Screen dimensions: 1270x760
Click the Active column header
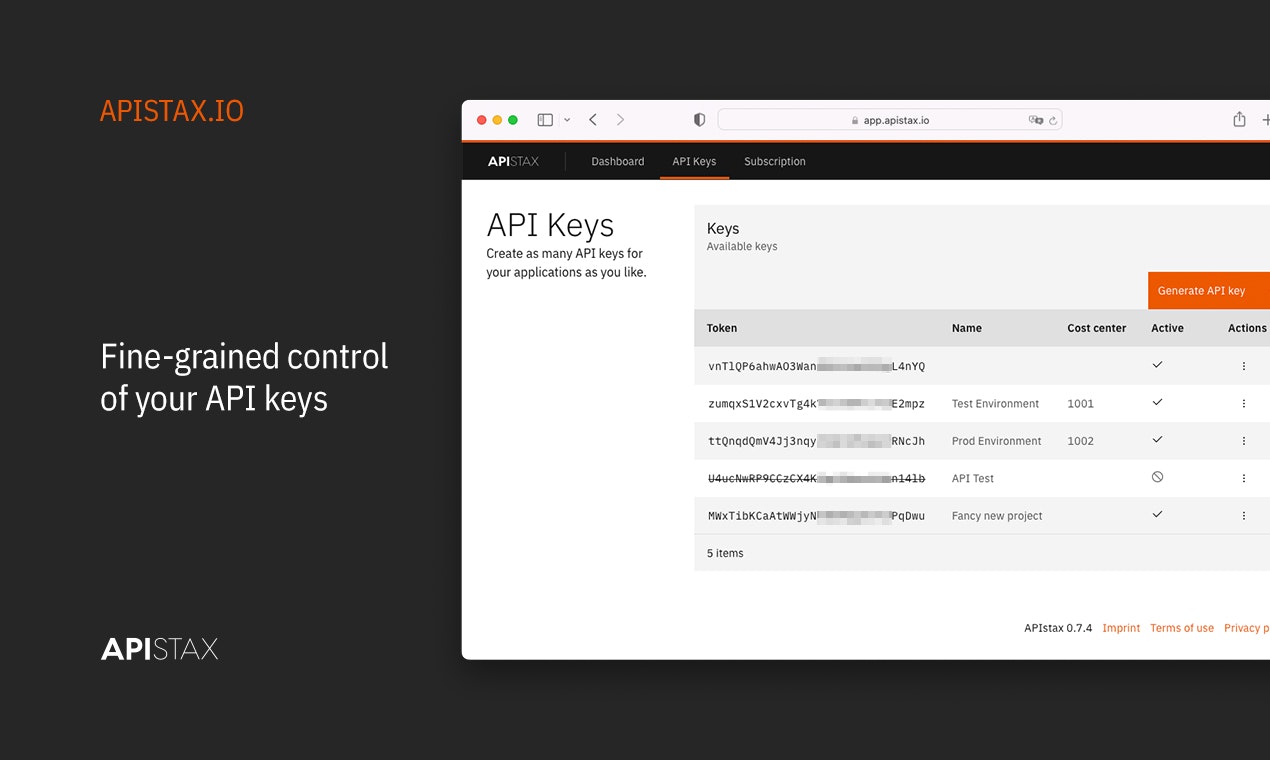tap(1167, 328)
